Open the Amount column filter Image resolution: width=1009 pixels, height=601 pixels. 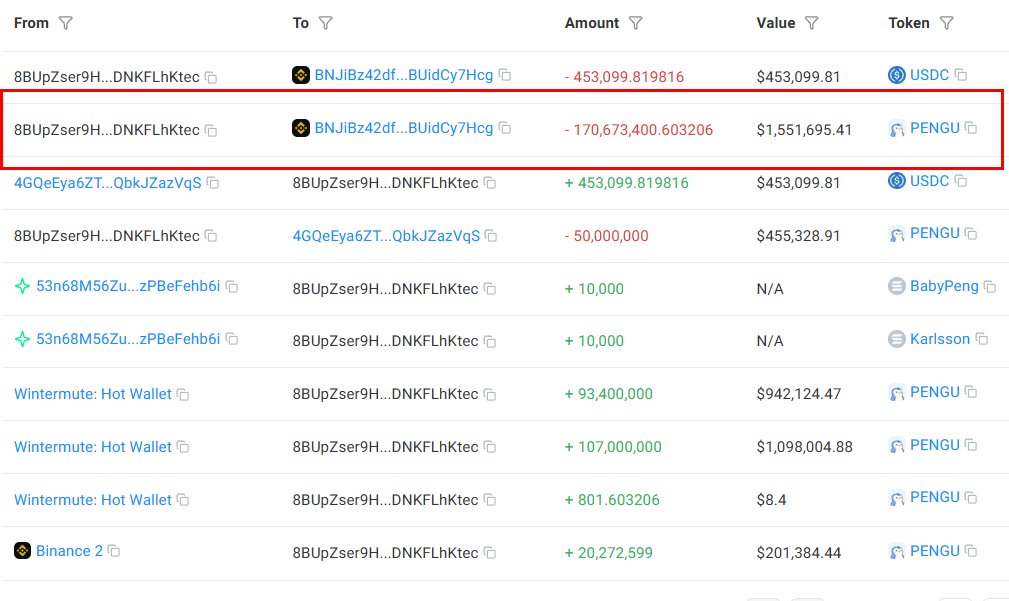tap(635, 23)
